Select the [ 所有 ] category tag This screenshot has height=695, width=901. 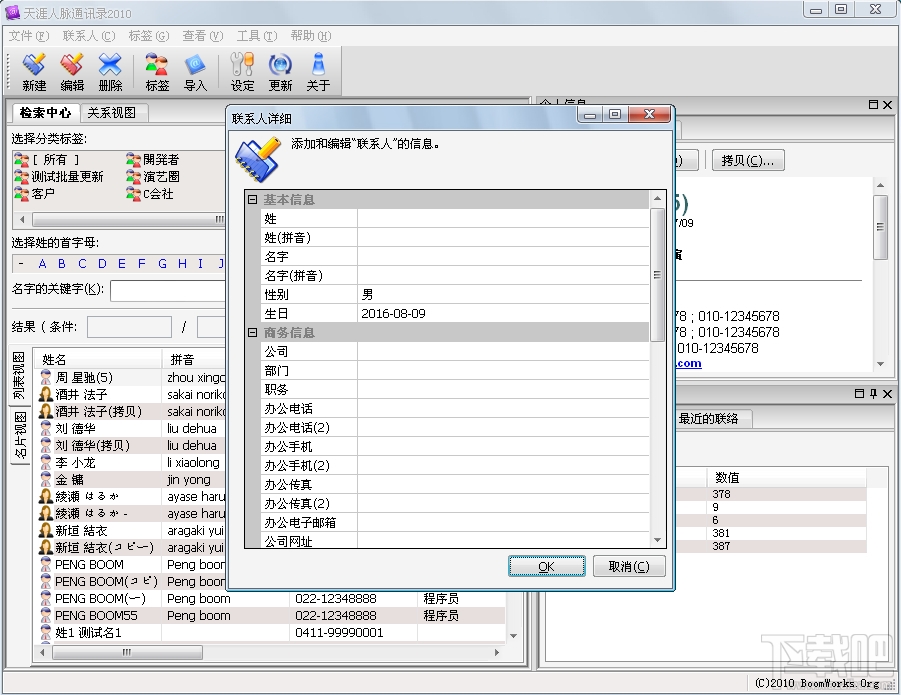pyautogui.click(x=48, y=159)
